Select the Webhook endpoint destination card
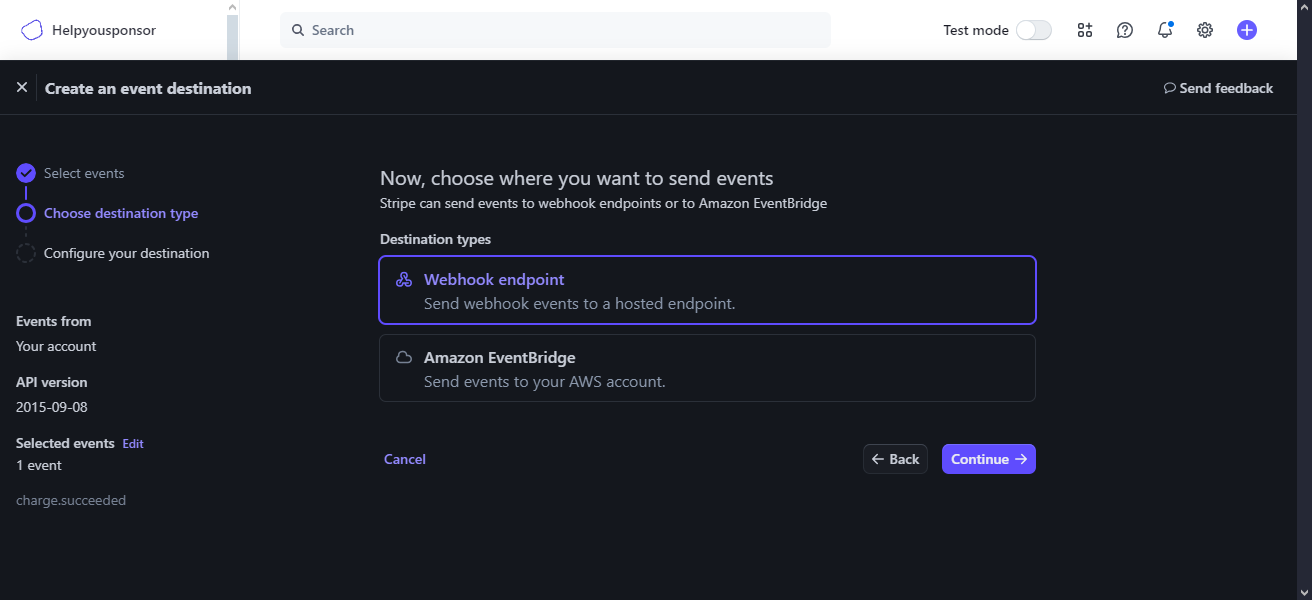Viewport: 1312px width, 600px height. [707, 290]
